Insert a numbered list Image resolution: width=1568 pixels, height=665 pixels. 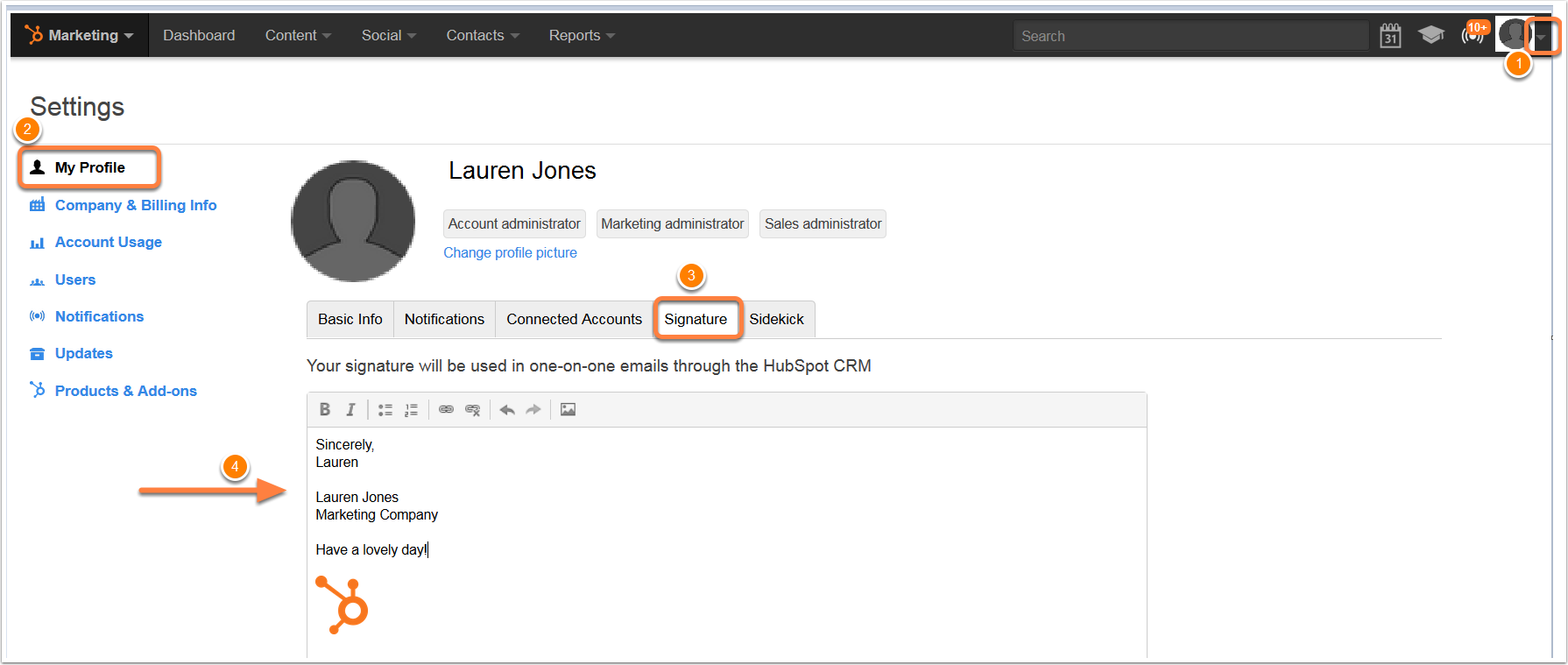(411, 409)
